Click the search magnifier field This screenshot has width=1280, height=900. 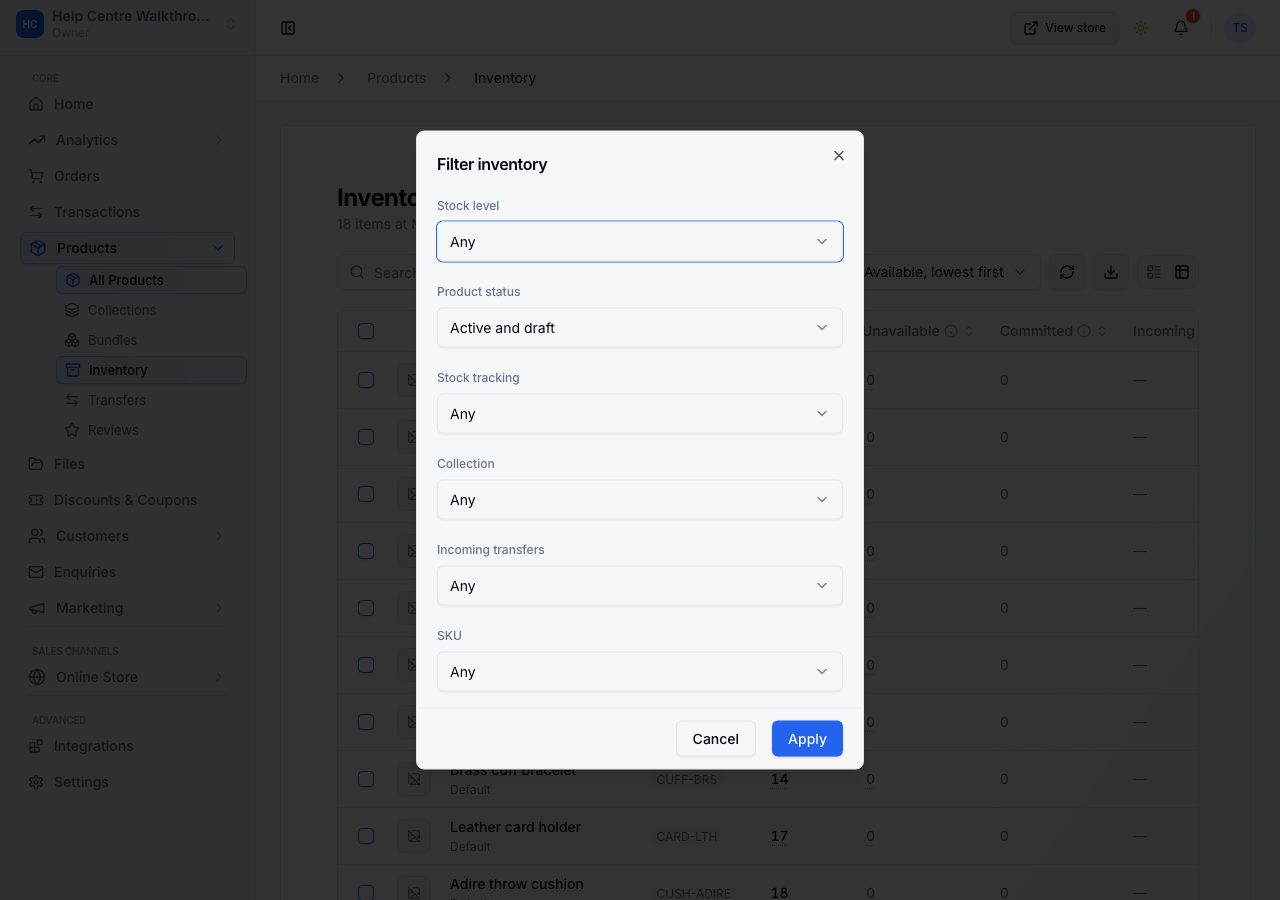click(x=356, y=272)
